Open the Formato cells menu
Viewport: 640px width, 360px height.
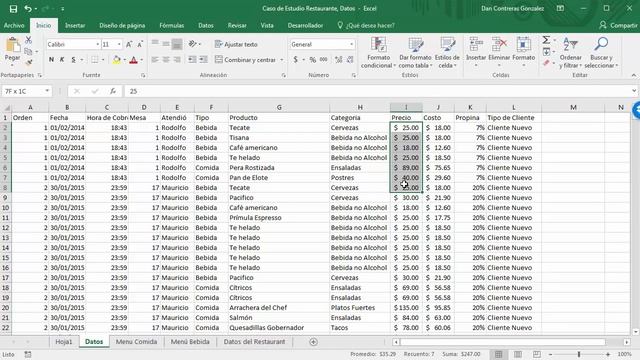pos(524,52)
